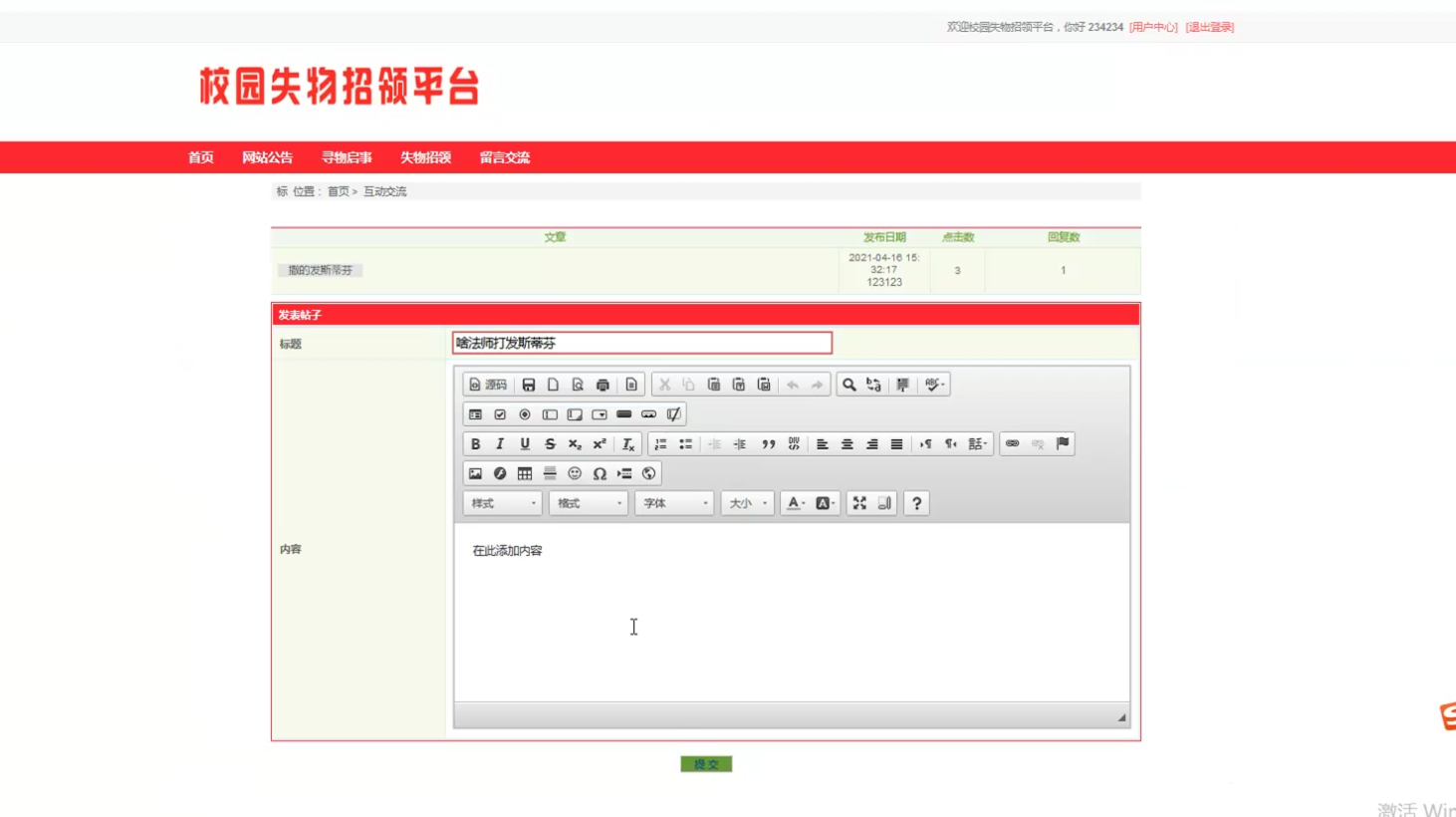1456x817 pixels.
Task: Insert a special character (Omega)
Action: coord(600,474)
